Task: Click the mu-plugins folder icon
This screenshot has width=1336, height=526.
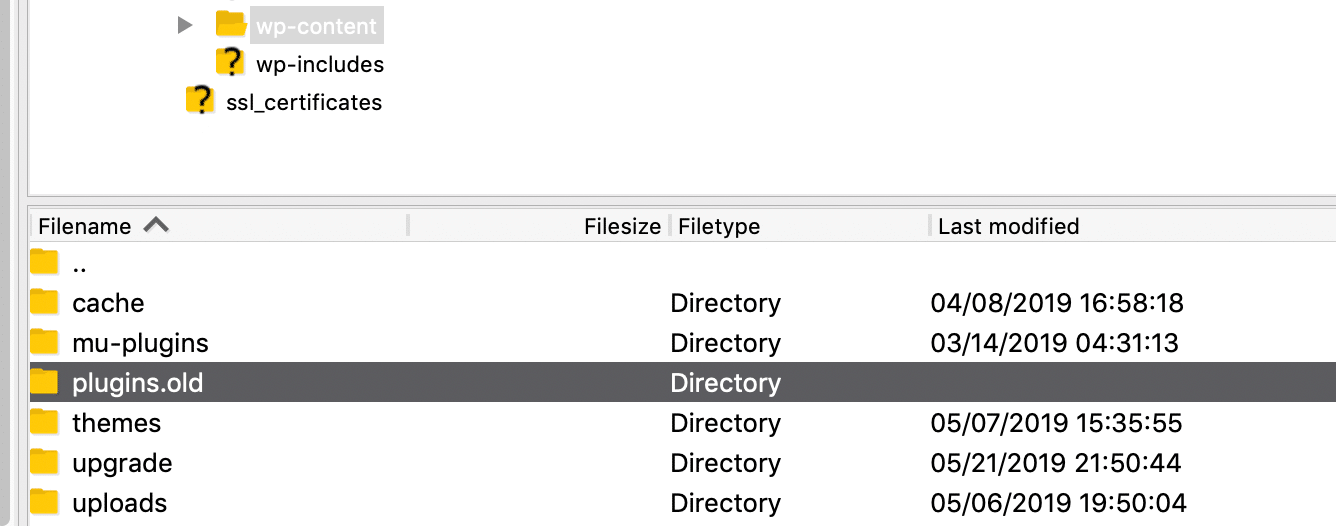Action: tap(44, 342)
